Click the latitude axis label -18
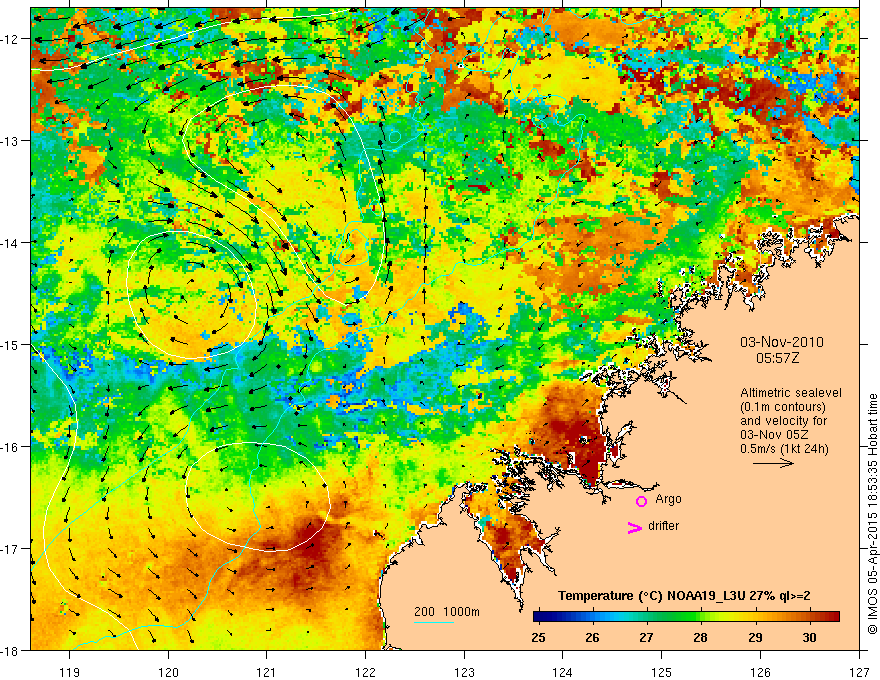The width and height of the screenshot is (880, 680). tap(11, 651)
